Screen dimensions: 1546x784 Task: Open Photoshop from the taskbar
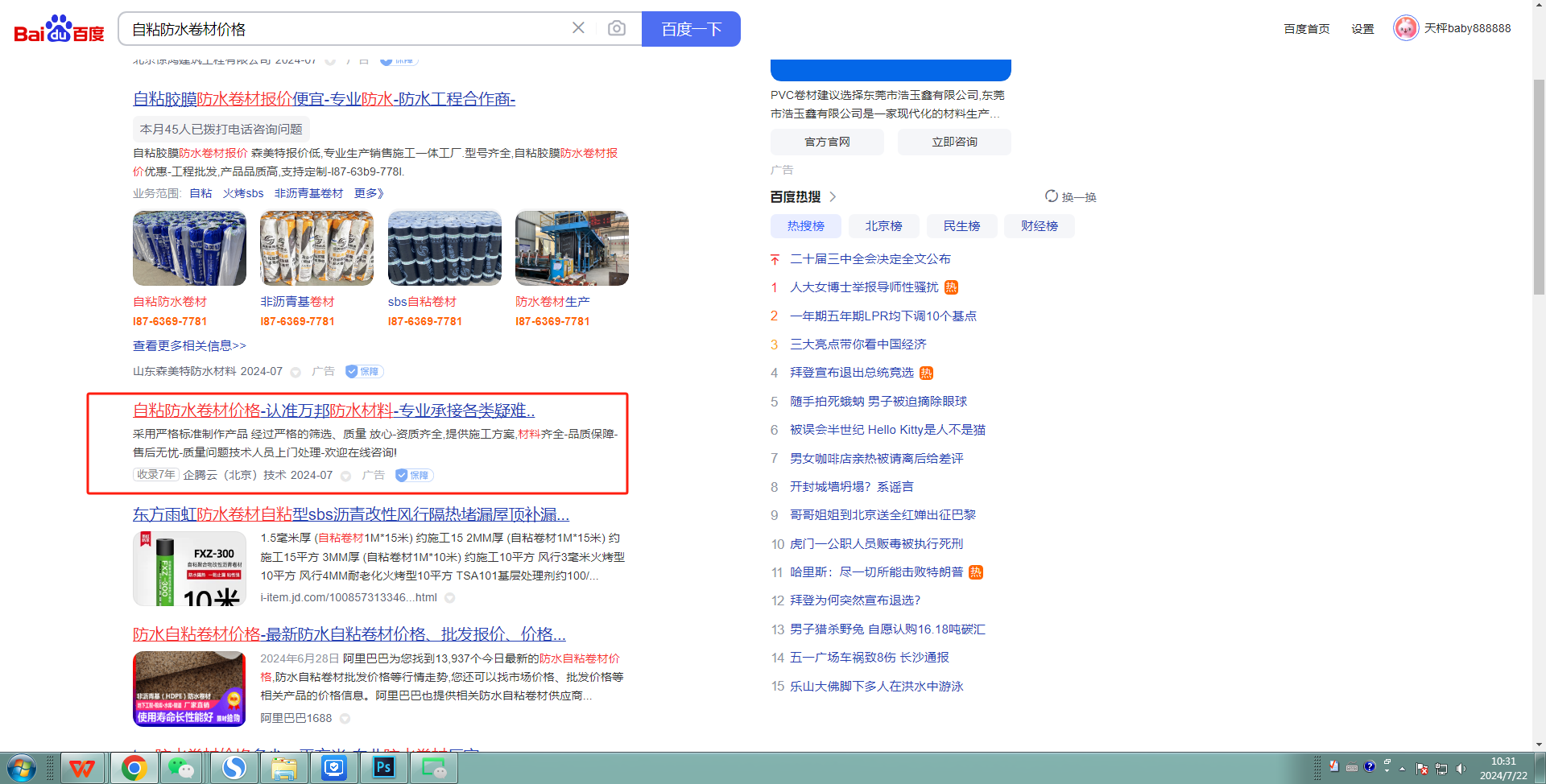coord(383,768)
